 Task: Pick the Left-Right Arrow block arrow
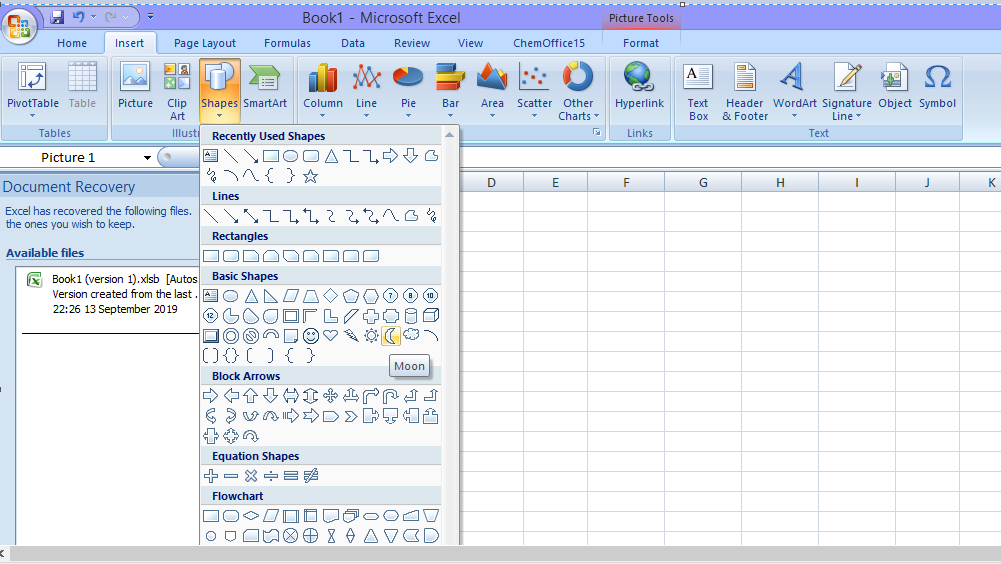(x=290, y=395)
